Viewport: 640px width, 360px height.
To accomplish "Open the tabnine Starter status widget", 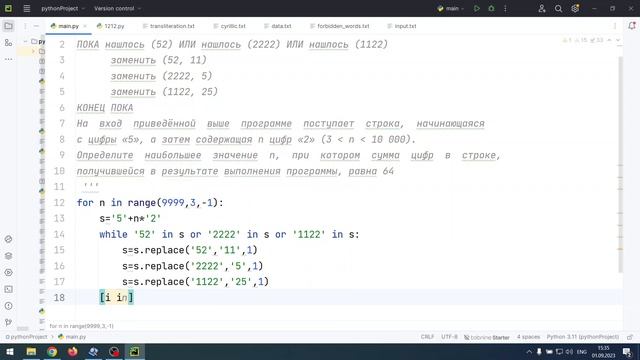I will [x=487, y=337].
